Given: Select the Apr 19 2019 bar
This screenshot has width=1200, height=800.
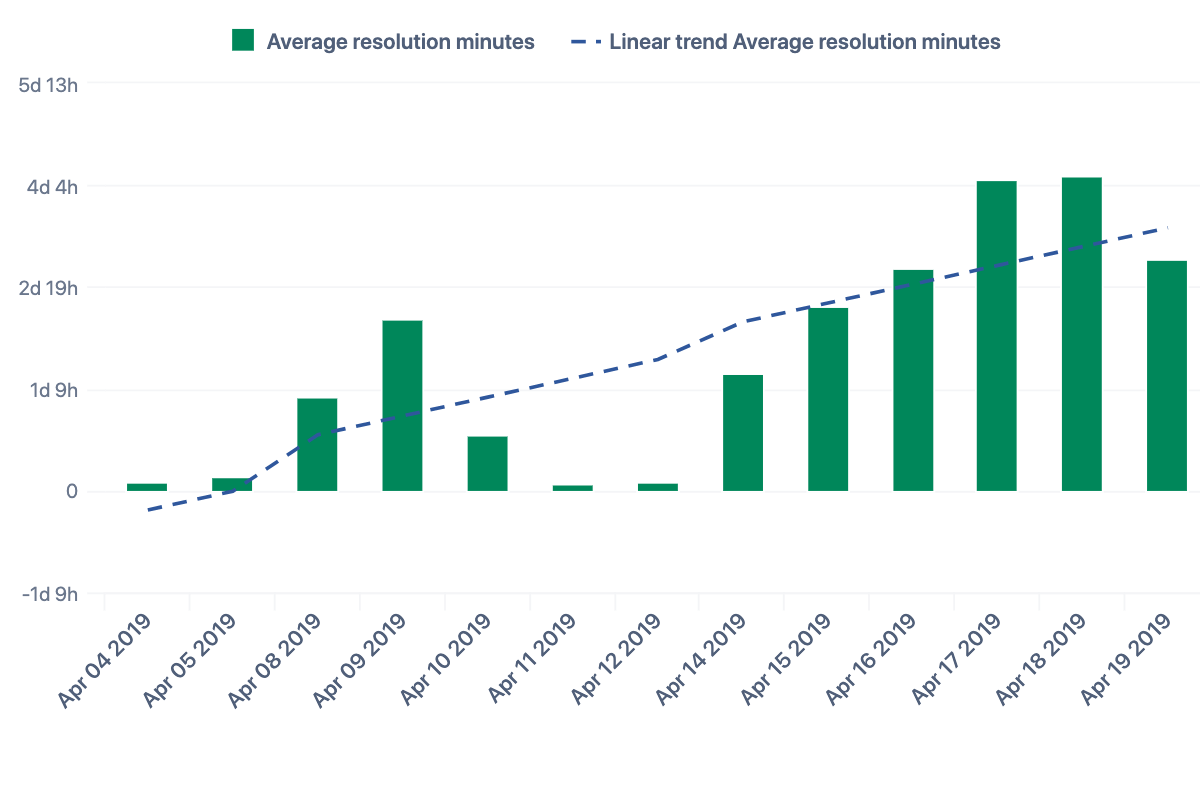Looking at the screenshot, I should [1167, 376].
